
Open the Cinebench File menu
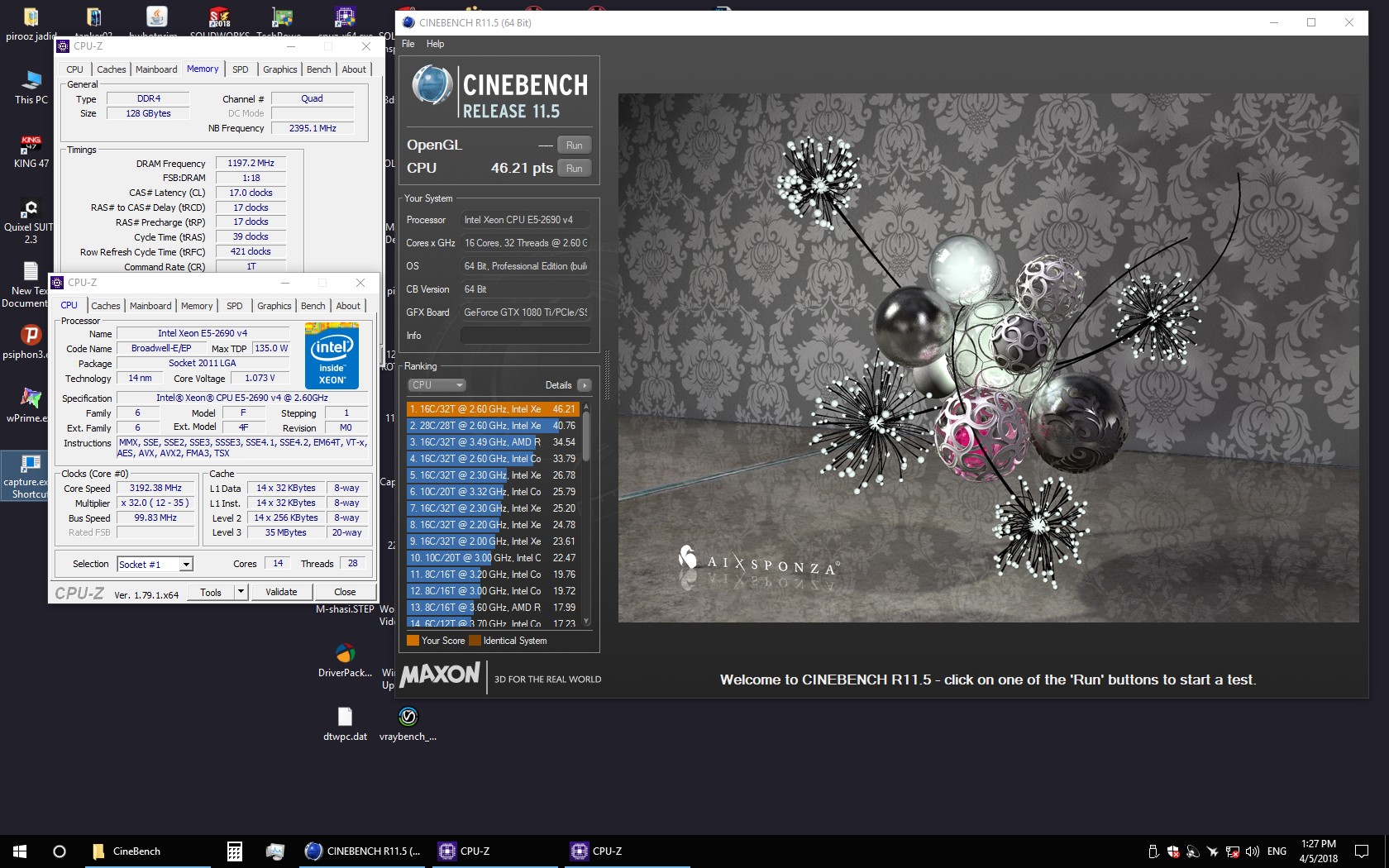(x=408, y=44)
